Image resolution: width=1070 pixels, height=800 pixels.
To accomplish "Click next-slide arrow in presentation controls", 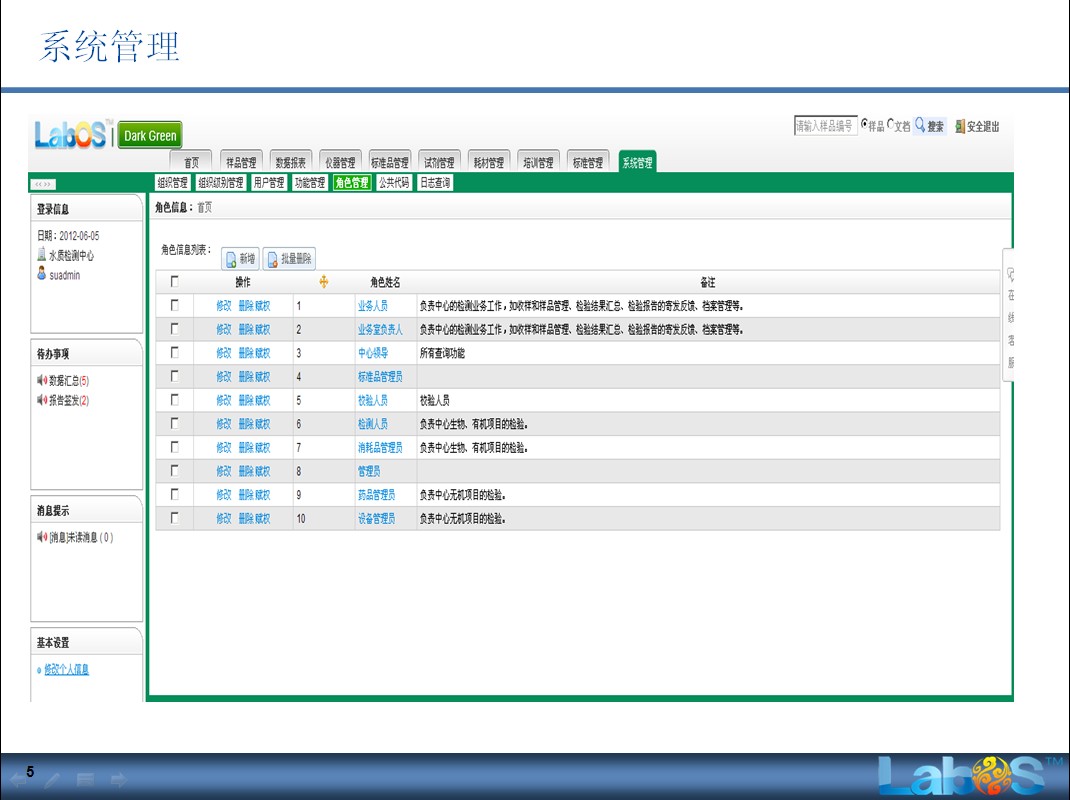I will [x=118, y=779].
